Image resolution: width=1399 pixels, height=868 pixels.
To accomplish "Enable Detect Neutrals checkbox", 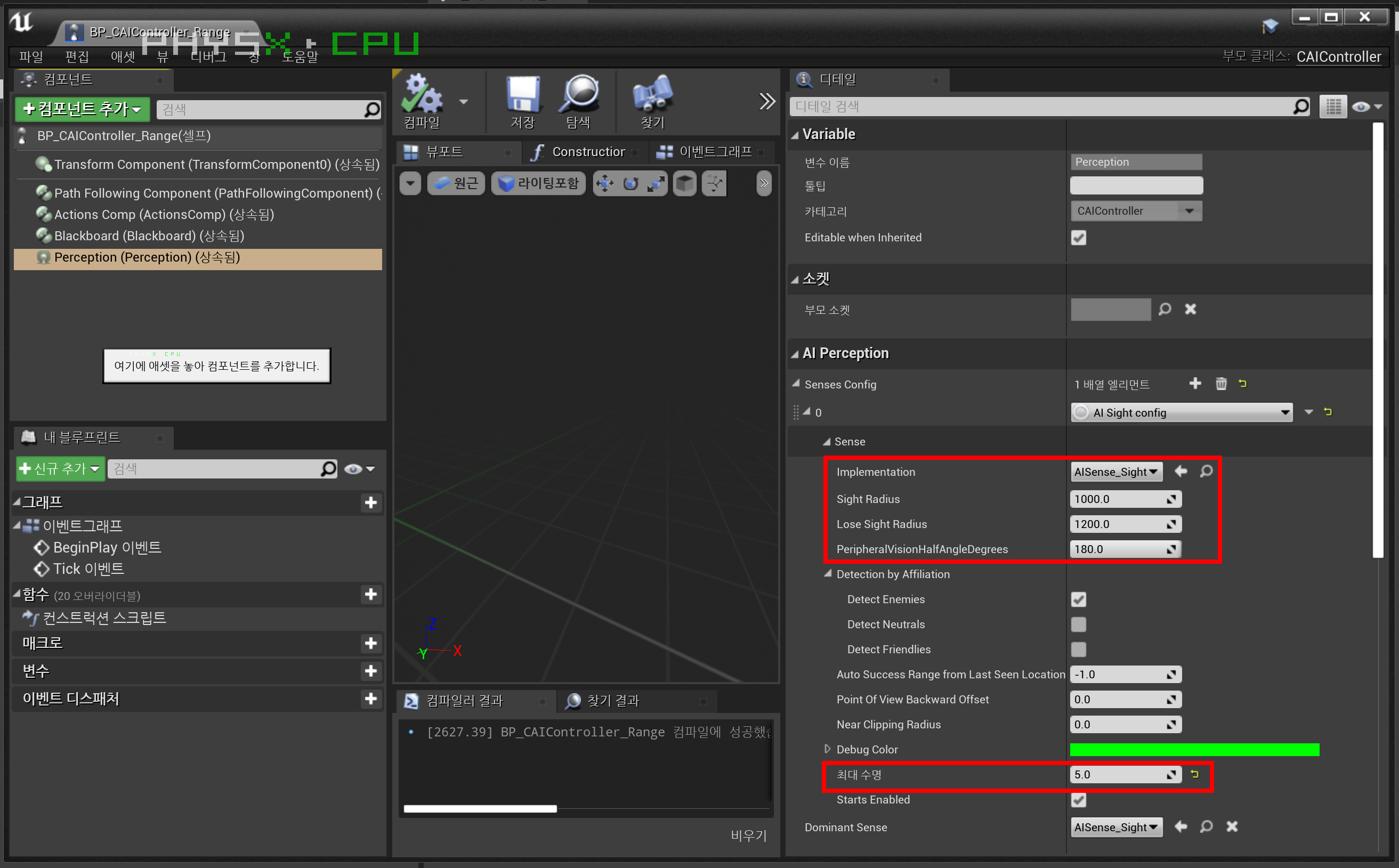I will [1078, 624].
